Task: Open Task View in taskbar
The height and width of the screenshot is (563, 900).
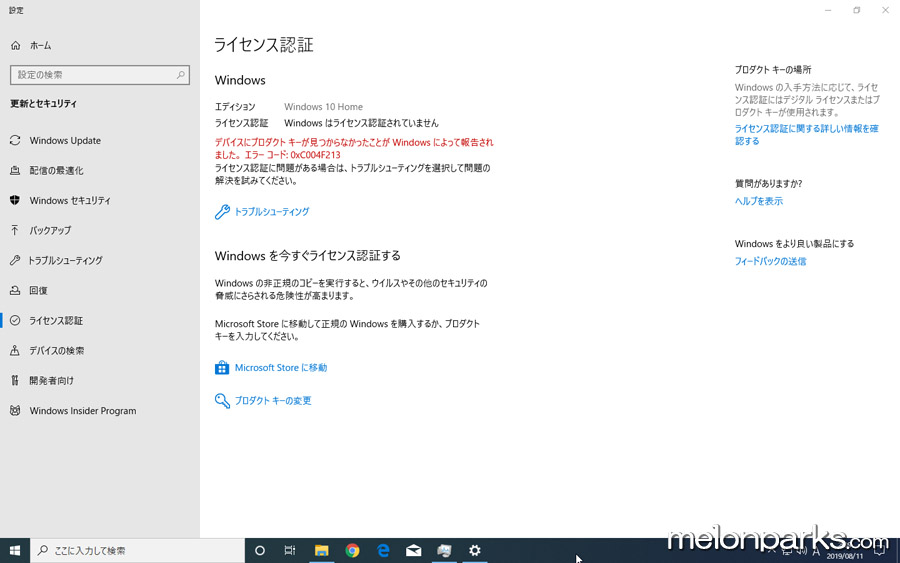Action: pyautogui.click(x=290, y=551)
